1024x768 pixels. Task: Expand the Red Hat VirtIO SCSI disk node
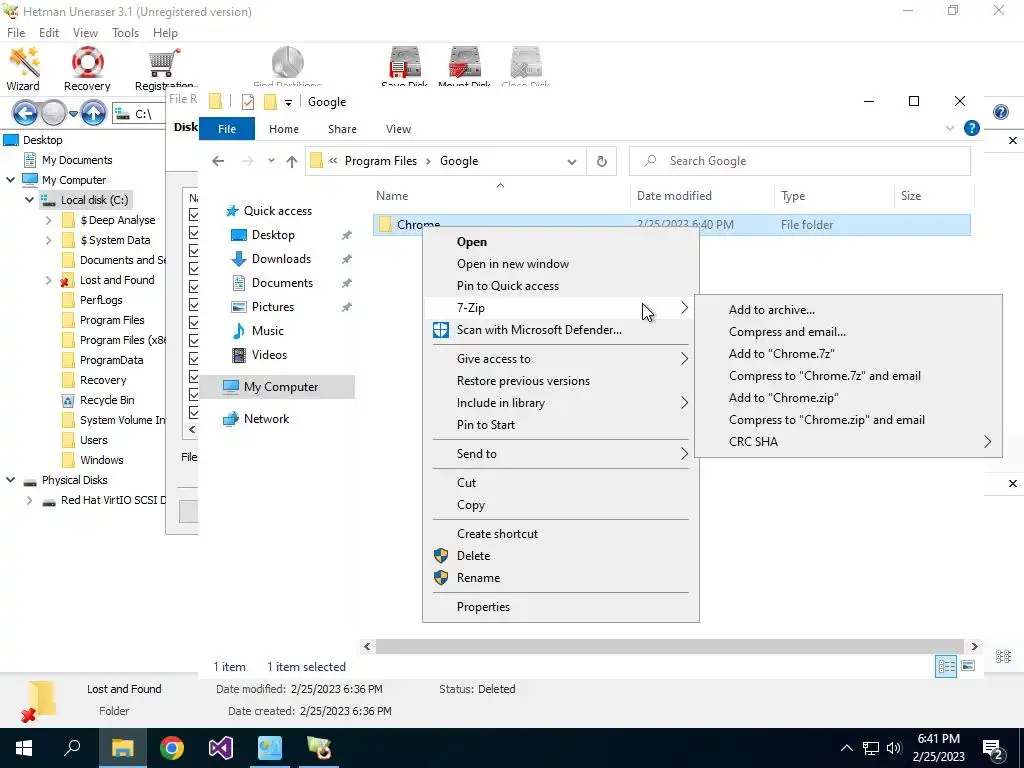coord(29,500)
